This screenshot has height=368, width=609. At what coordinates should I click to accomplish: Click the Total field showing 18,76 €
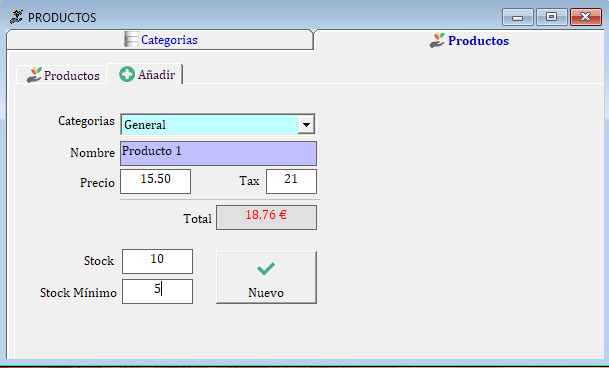point(266,217)
